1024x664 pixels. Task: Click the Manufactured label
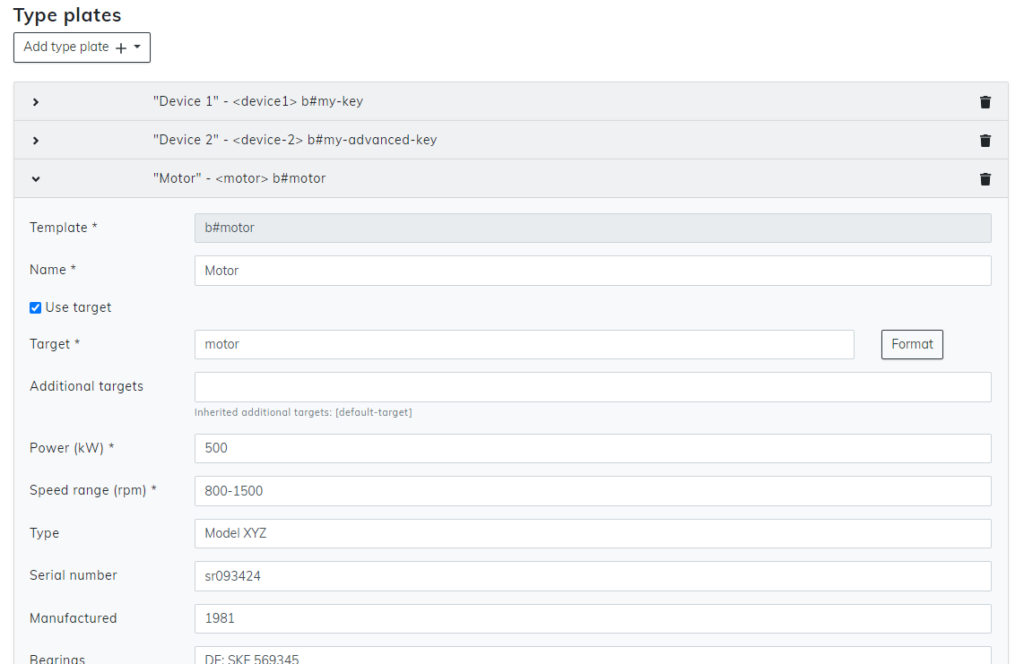[x=73, y=618]
